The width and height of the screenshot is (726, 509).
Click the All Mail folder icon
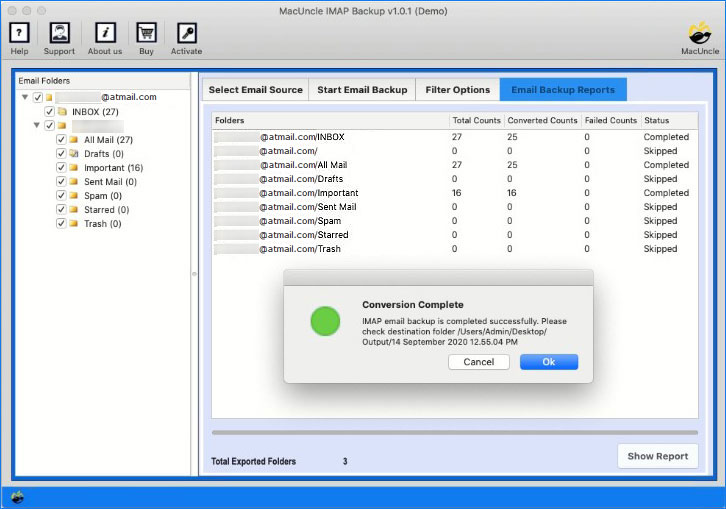[74, 139]
